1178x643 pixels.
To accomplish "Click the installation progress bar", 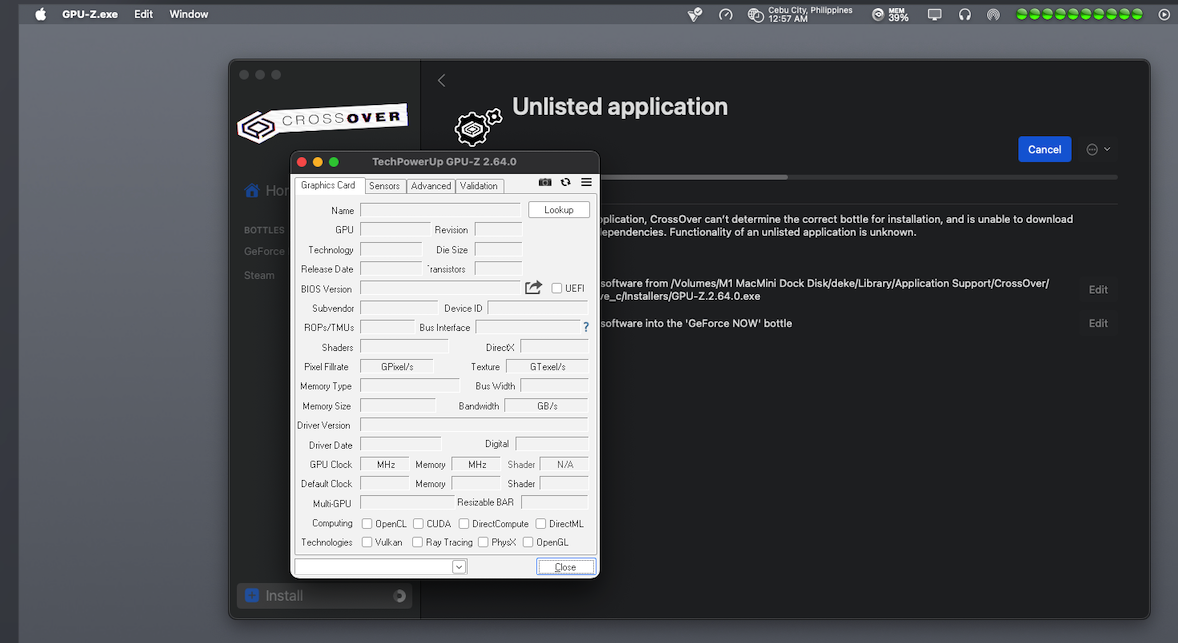I will (x=858, y=177).
